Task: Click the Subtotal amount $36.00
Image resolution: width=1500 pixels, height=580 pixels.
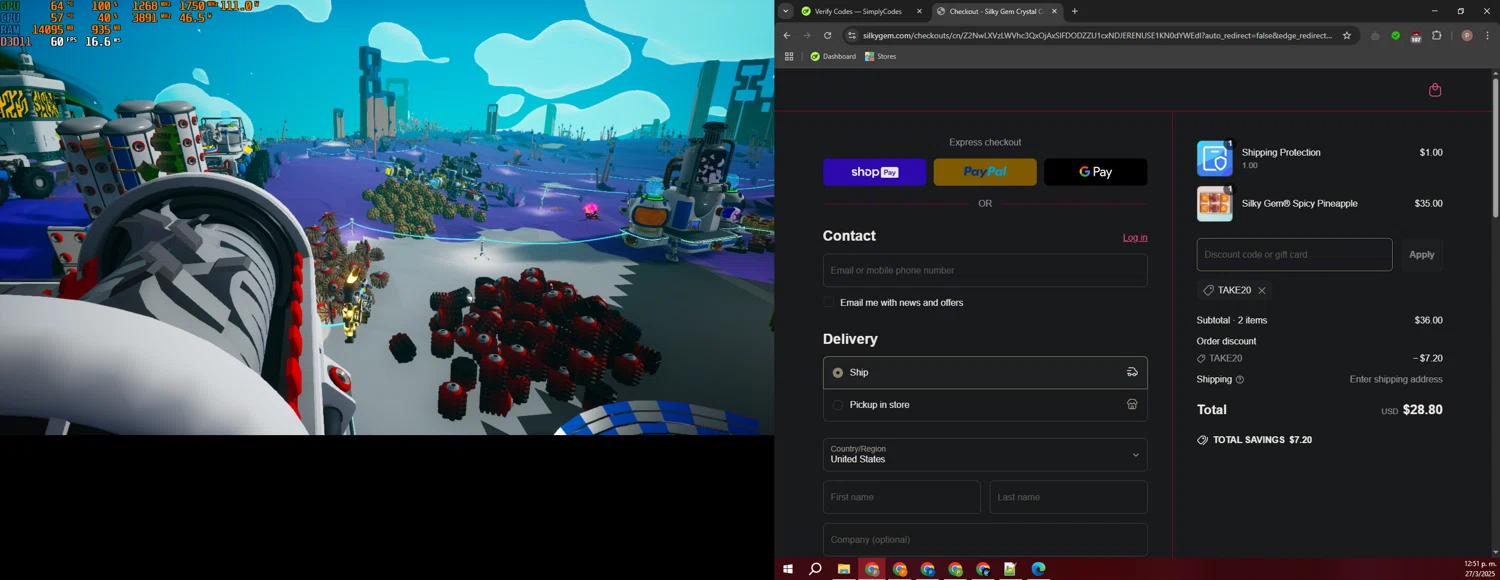Action: coord(1428,320)
